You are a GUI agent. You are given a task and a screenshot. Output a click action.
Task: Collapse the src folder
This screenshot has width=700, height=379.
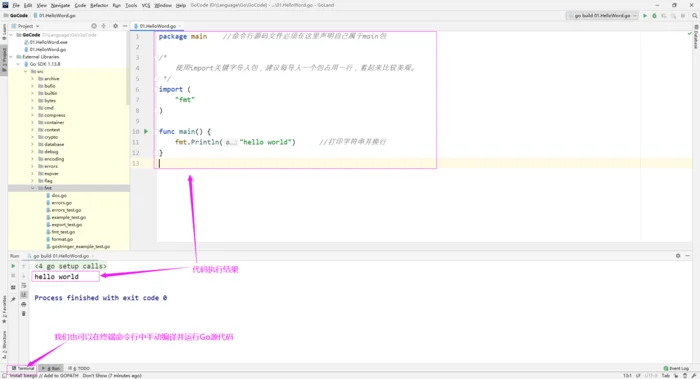coord(25,71)
